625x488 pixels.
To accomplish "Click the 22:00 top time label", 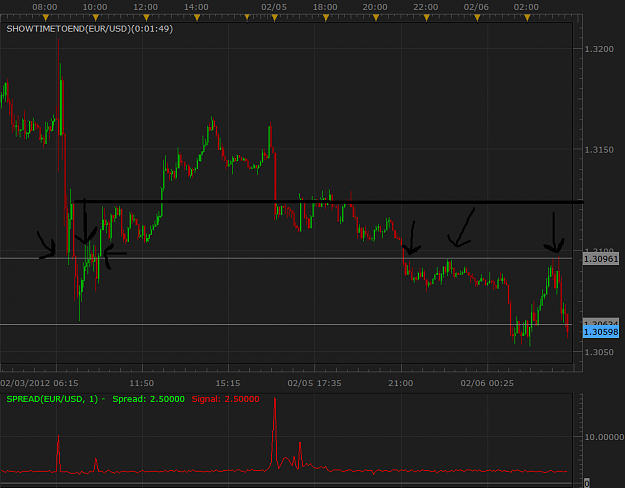I will (x=426, y=7).
